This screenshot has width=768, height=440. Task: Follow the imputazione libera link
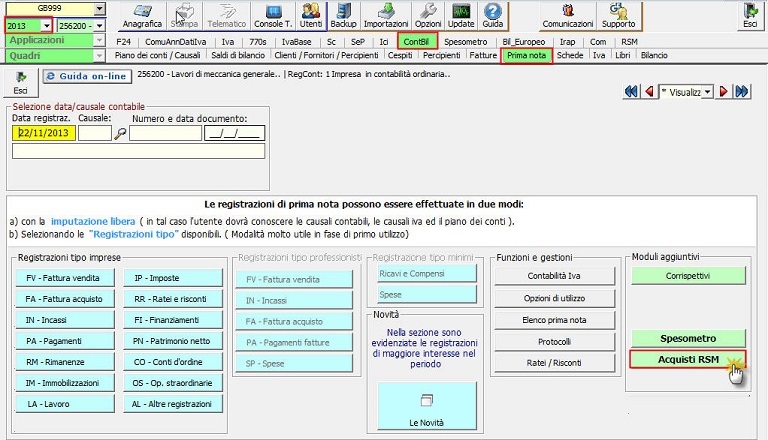[93, 221]
